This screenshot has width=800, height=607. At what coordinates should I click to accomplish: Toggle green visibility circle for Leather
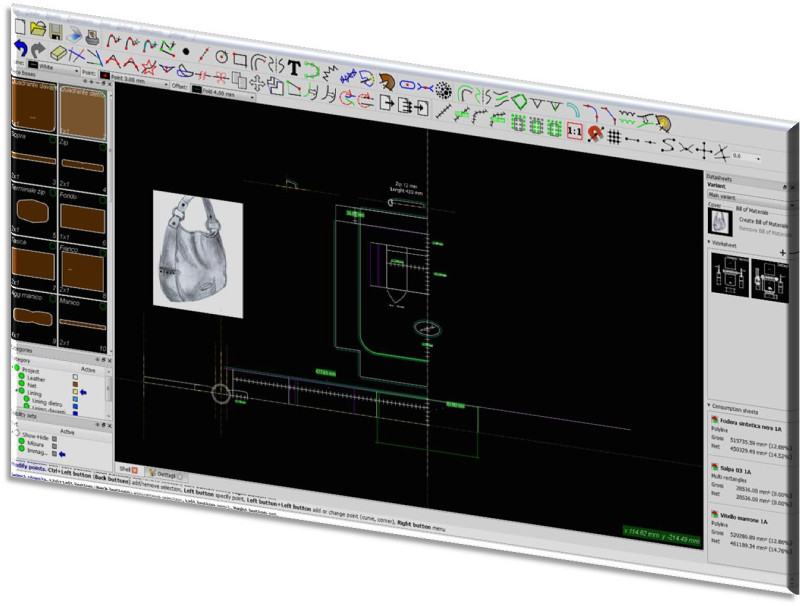coord(22,377)
